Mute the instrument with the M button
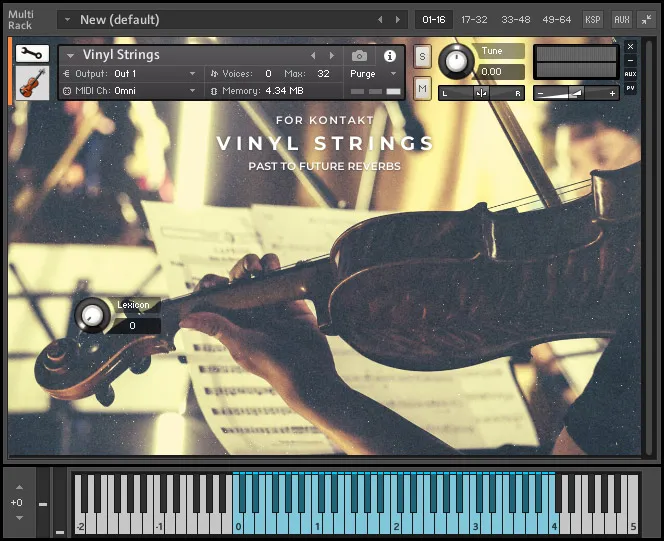664x541 pixels. click(422, 89)
